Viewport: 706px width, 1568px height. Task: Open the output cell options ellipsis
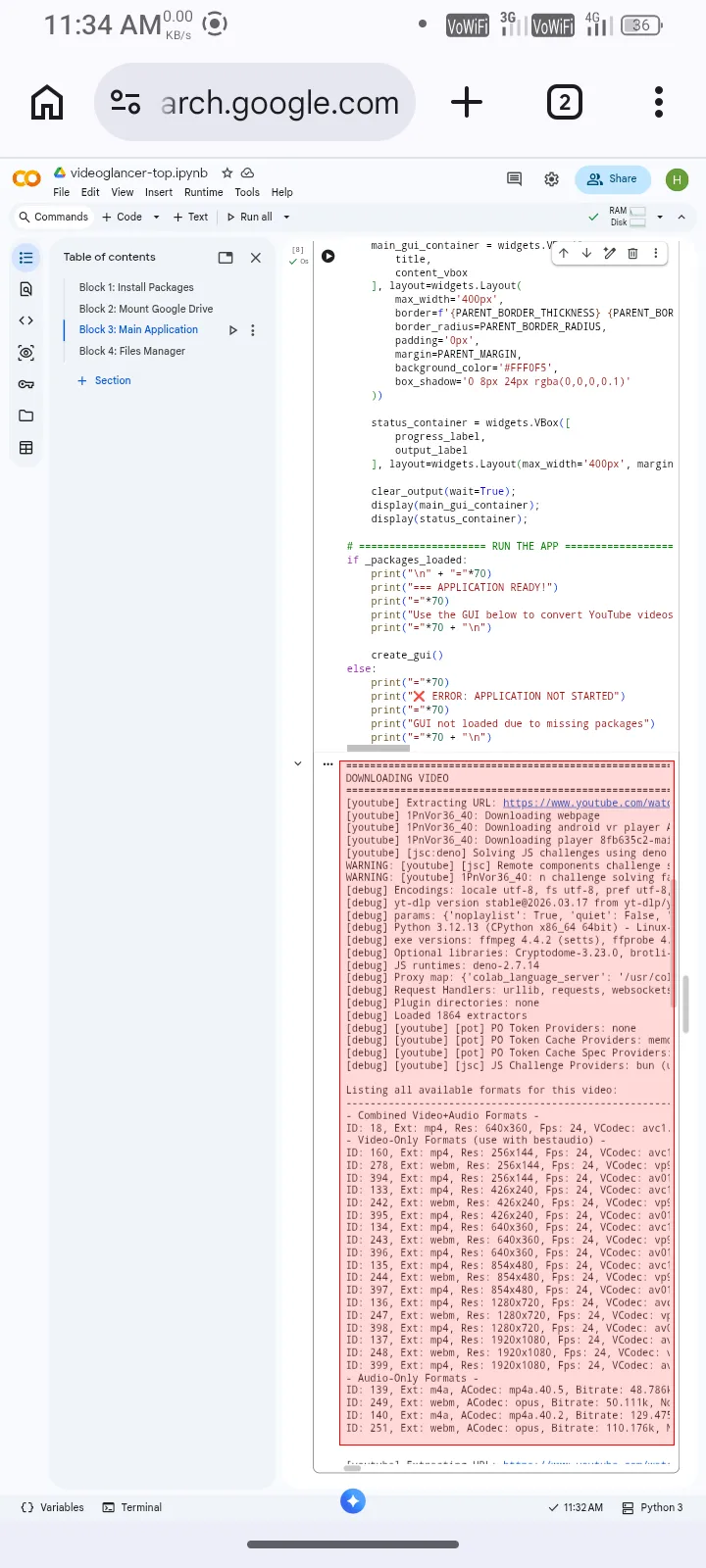coord(328,763)
